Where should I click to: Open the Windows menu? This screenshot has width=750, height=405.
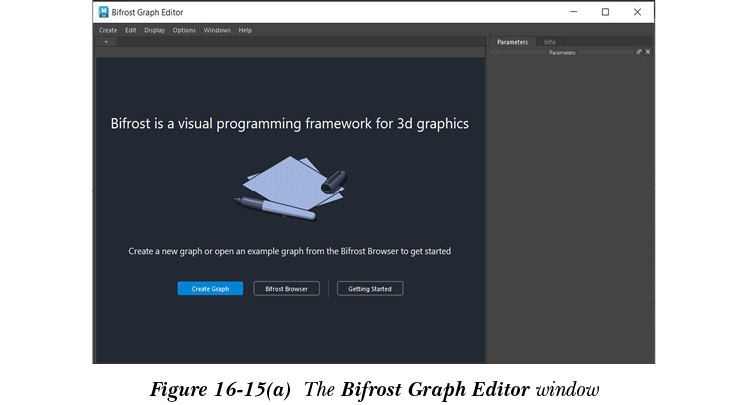tap(217, 30)
